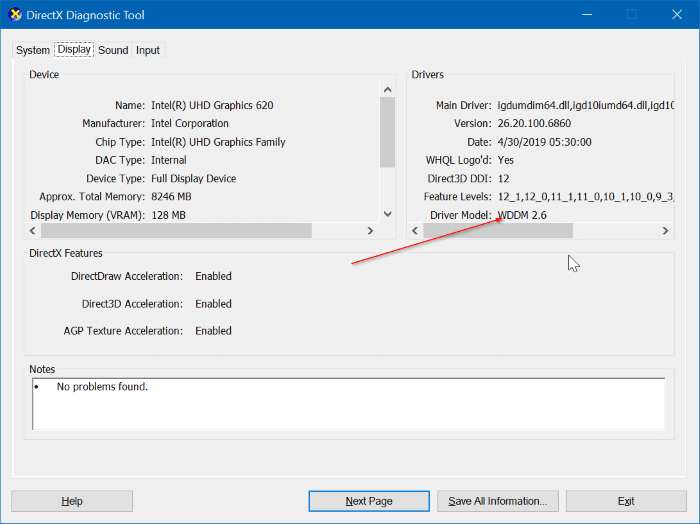Close the DirectX Diagnostic Tool window
The width and height of the screenshot is (700, 524).
tap(677, 15)
